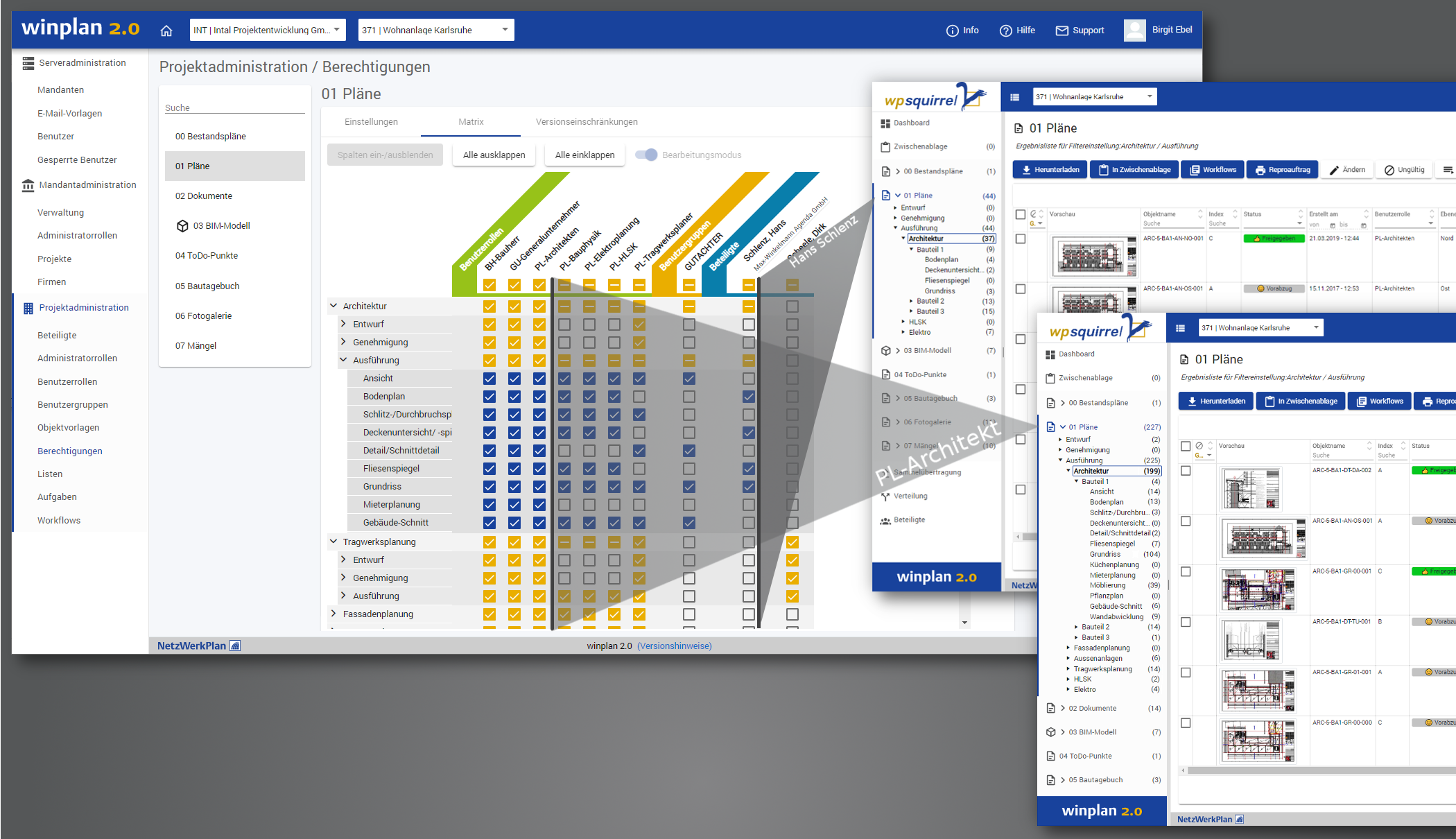The image size is (1456, 839).
Task: Click the Ändern pencil icon in the upper wpsquirrel toolbar
Action: (x=1334, y=171)
